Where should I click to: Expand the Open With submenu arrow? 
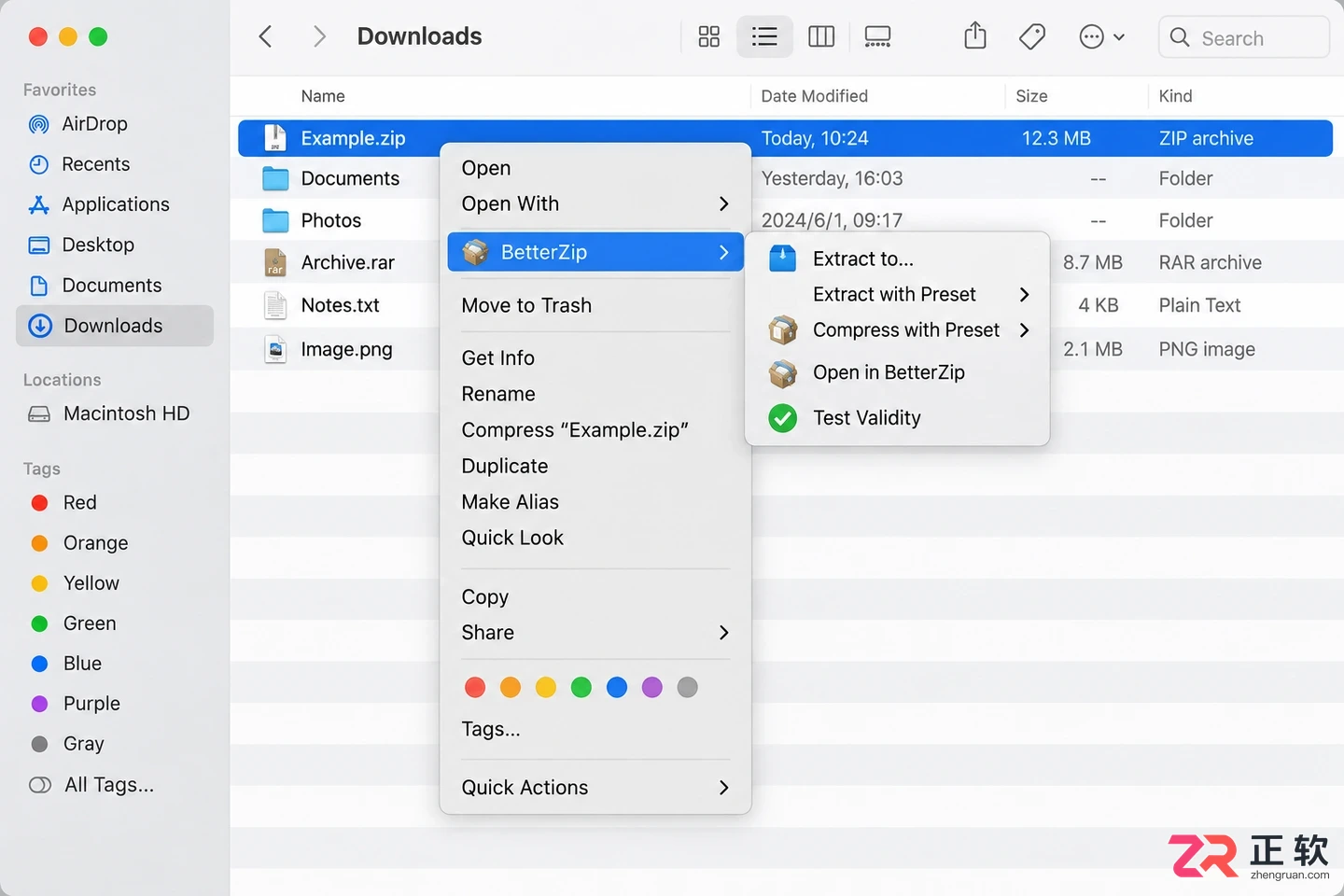(x=723, y=203)
